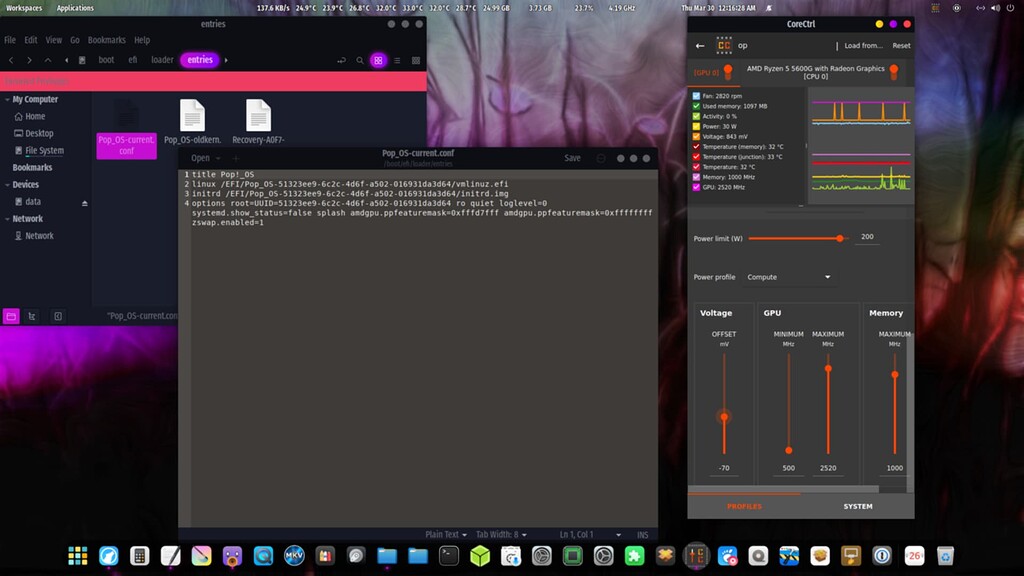Go back in the CoreCtrl profile view
This screenshot has height=576, width=1024.
(x=700, y=46)
